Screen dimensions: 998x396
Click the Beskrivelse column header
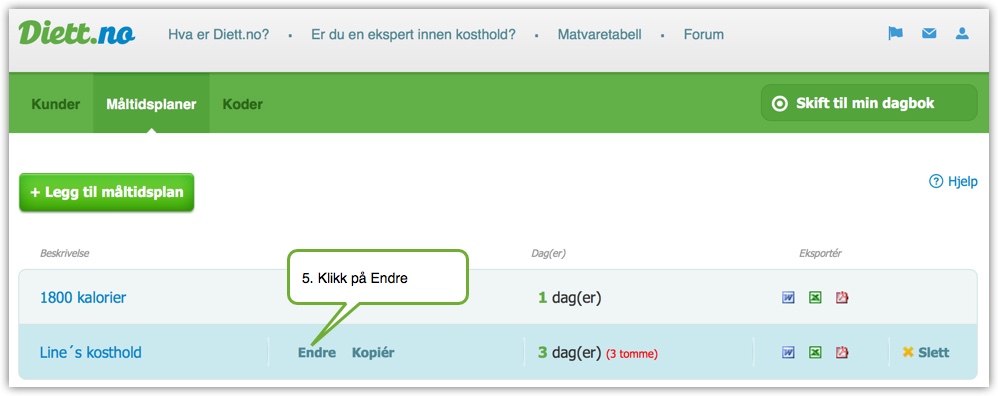(x=64, y=253)
